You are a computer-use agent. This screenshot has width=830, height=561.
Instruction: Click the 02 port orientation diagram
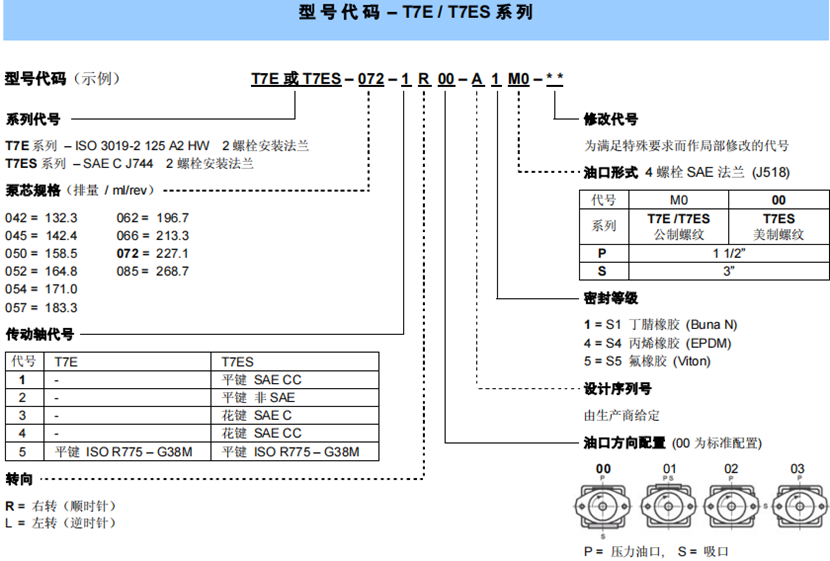(x=734, y=506)
